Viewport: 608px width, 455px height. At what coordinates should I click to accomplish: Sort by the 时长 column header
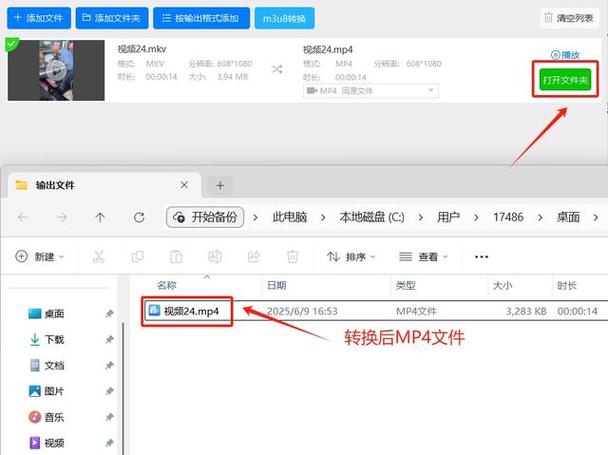[x=567, y=285]
